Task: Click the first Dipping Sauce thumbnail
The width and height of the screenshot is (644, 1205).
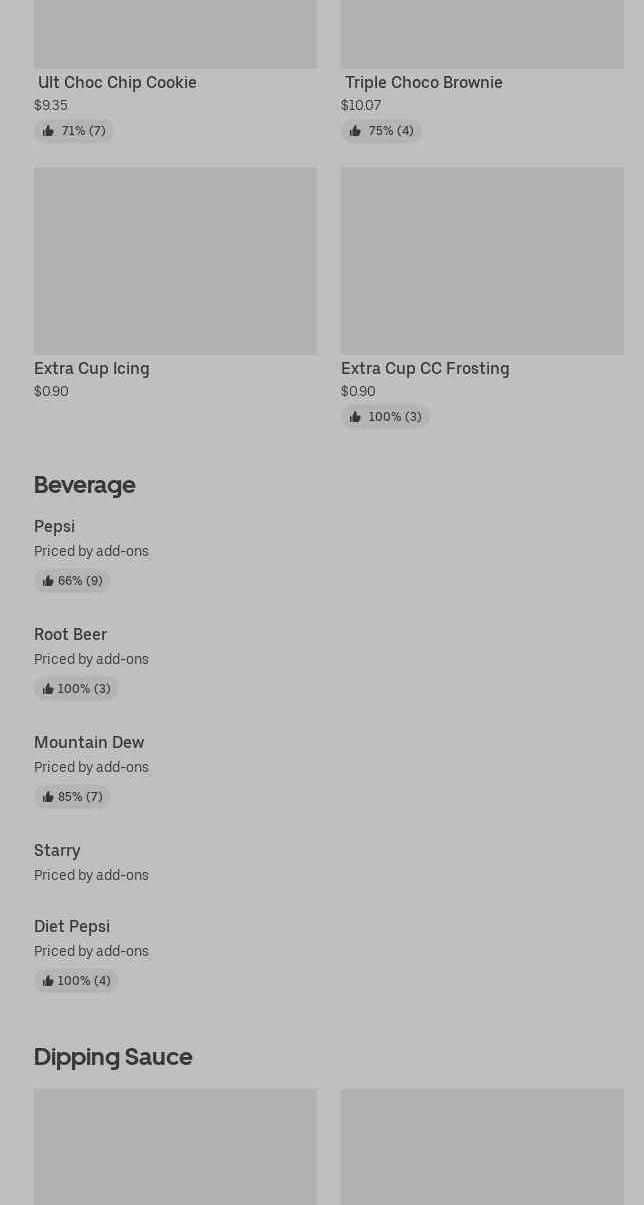Action: (175, 1146)
